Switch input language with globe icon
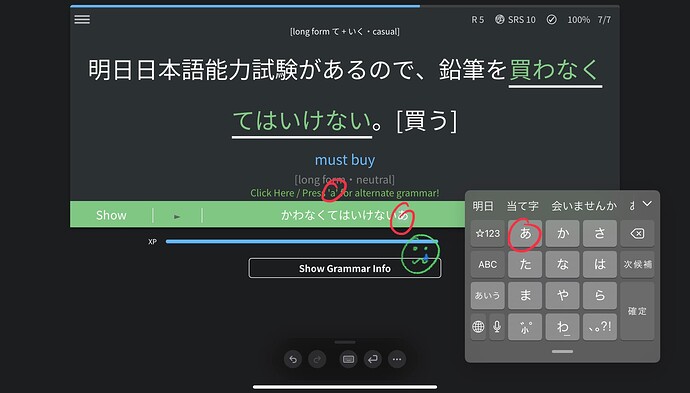The image size is (690, 393). click(478, 327)
